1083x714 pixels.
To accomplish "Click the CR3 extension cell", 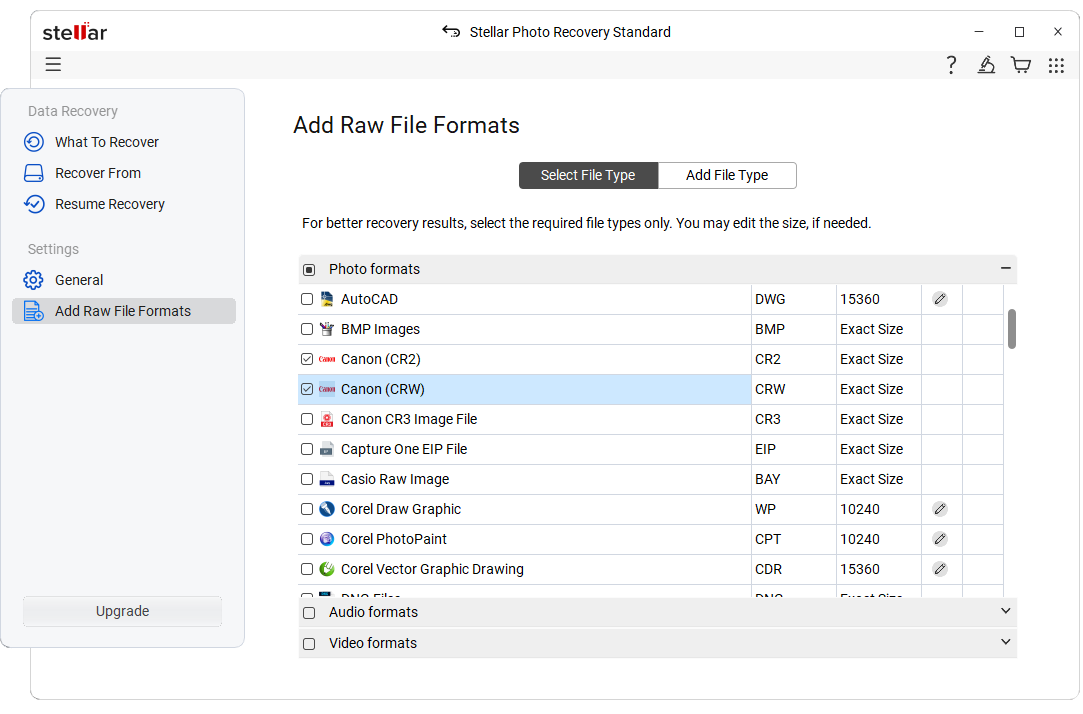I will click(794, 420).
